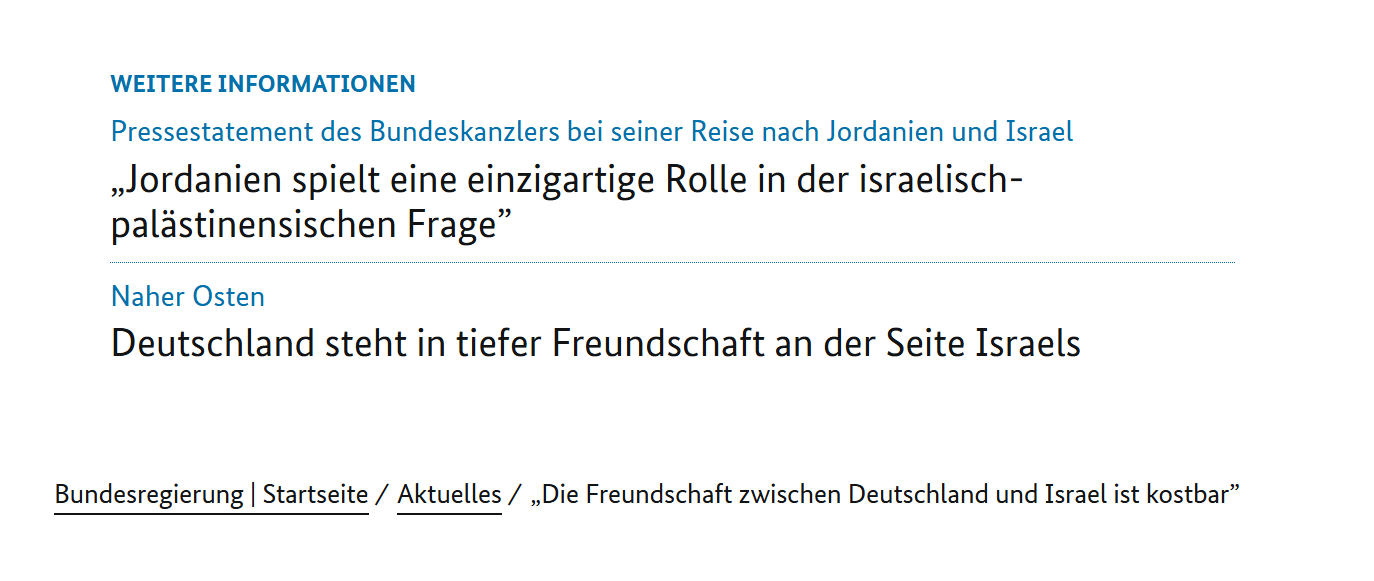Go to "Bundesregierung | Startseite" breadcrumb link
The width and height of the screenshot is (1374, 581).
(211, 494)
